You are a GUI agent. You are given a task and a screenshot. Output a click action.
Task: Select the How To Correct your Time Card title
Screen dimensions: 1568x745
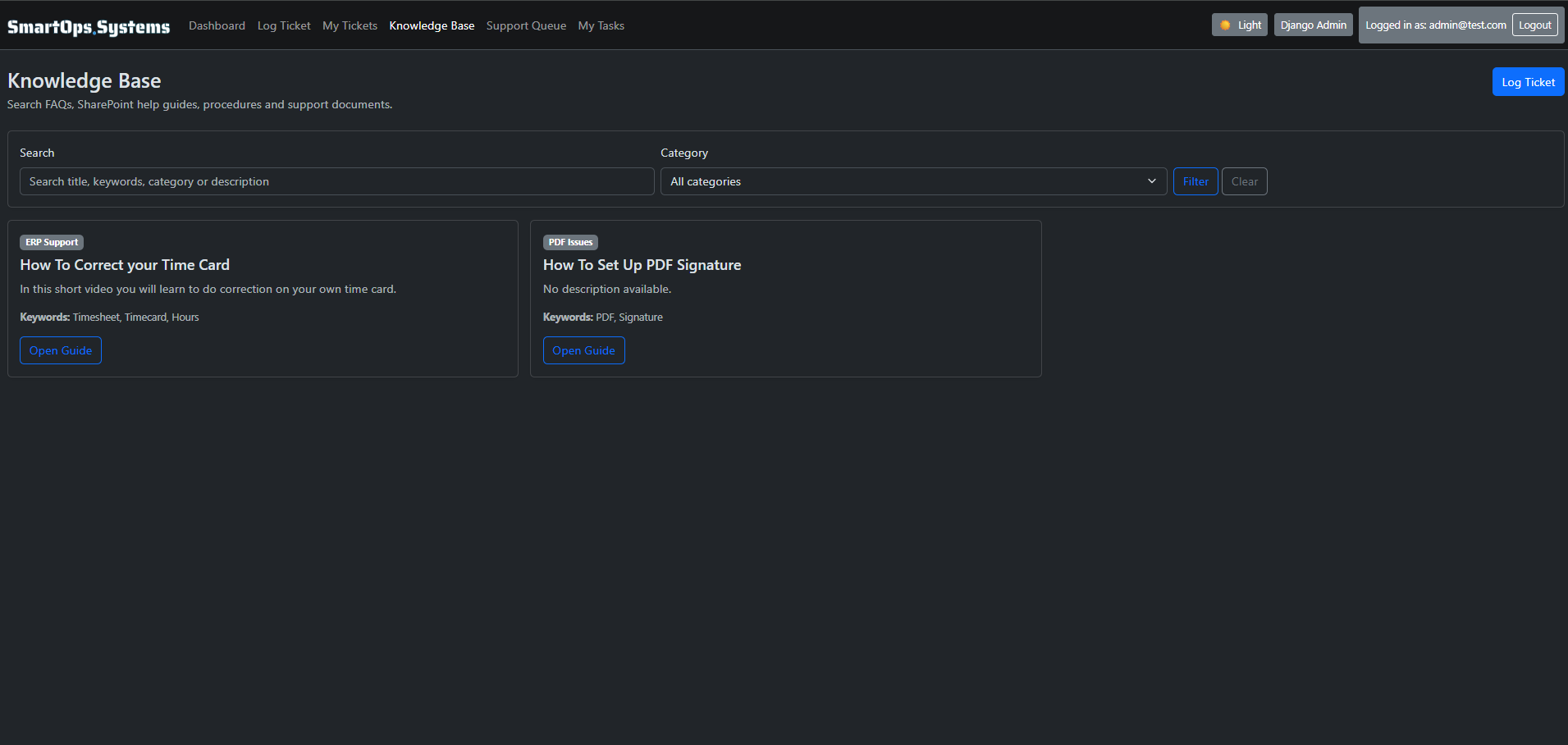125,265
